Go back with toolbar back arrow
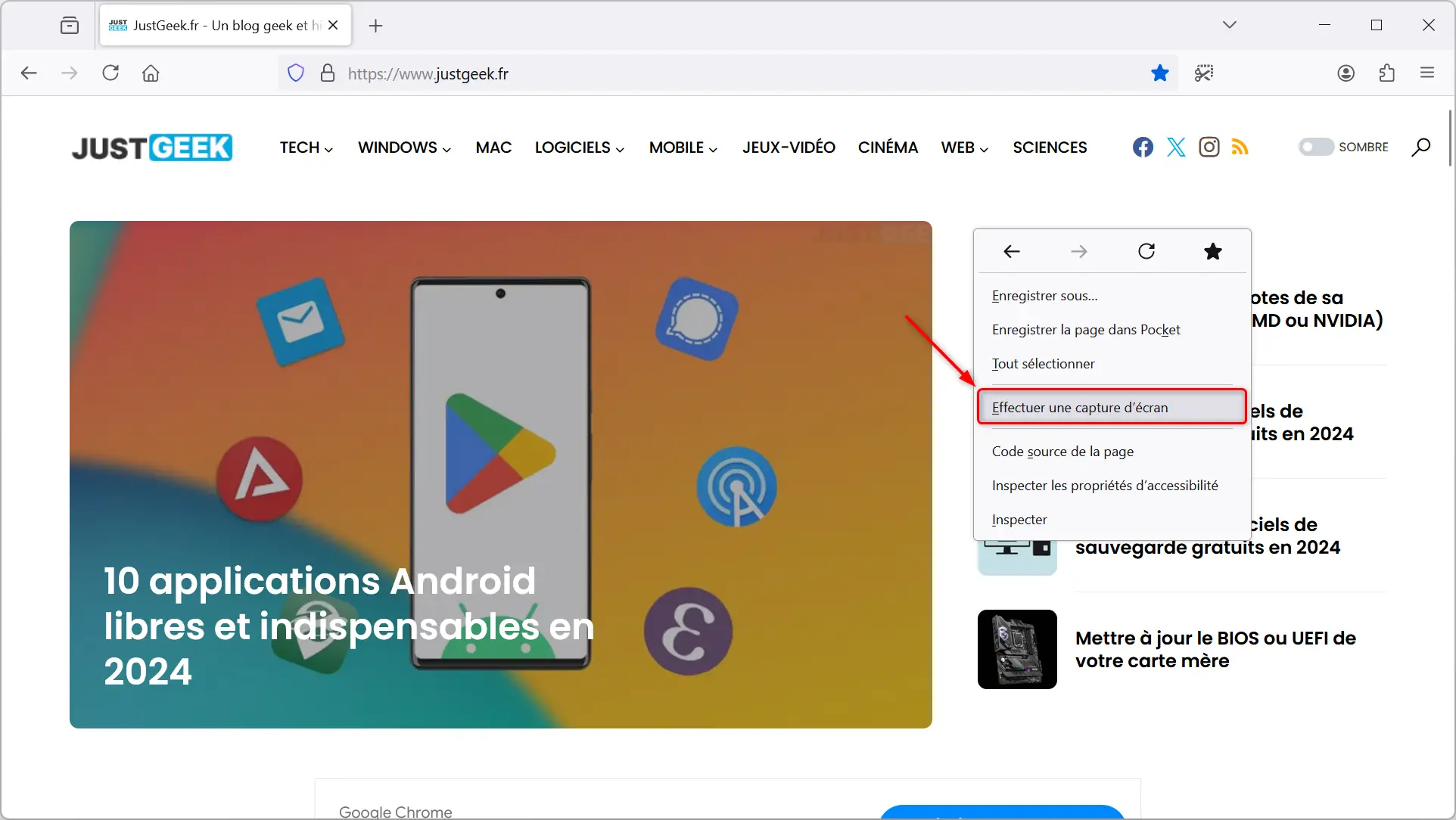 tap(29, 73)
